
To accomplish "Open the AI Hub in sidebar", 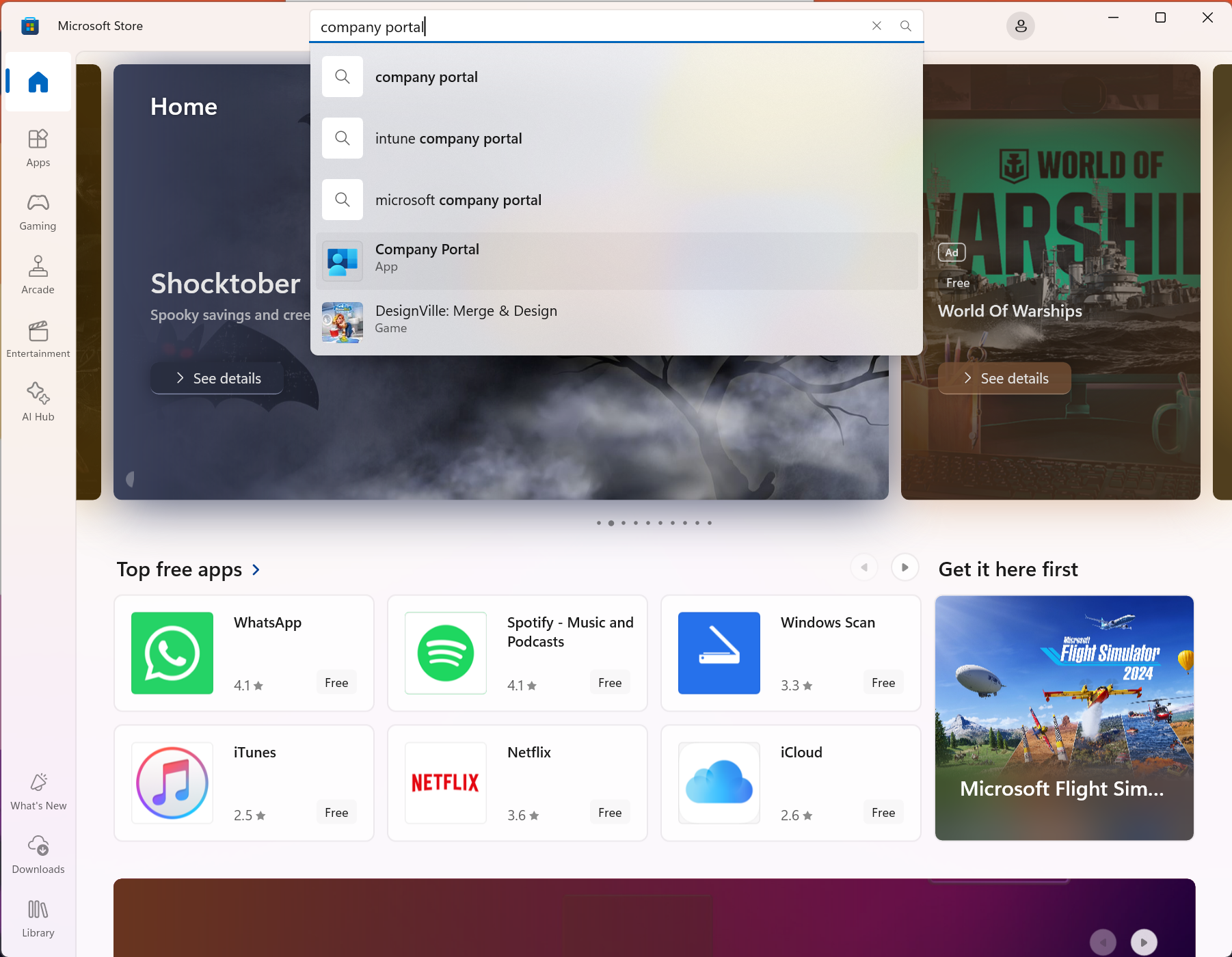I will pos(38,402).
